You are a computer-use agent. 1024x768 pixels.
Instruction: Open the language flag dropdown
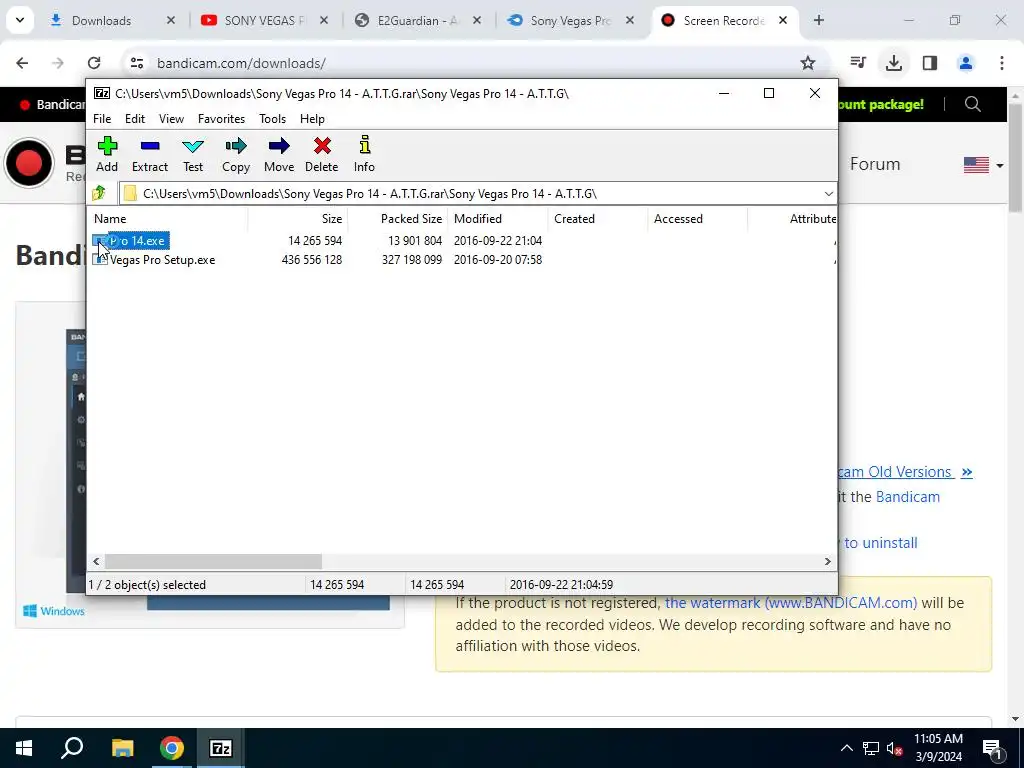click(x=983, y=165)
